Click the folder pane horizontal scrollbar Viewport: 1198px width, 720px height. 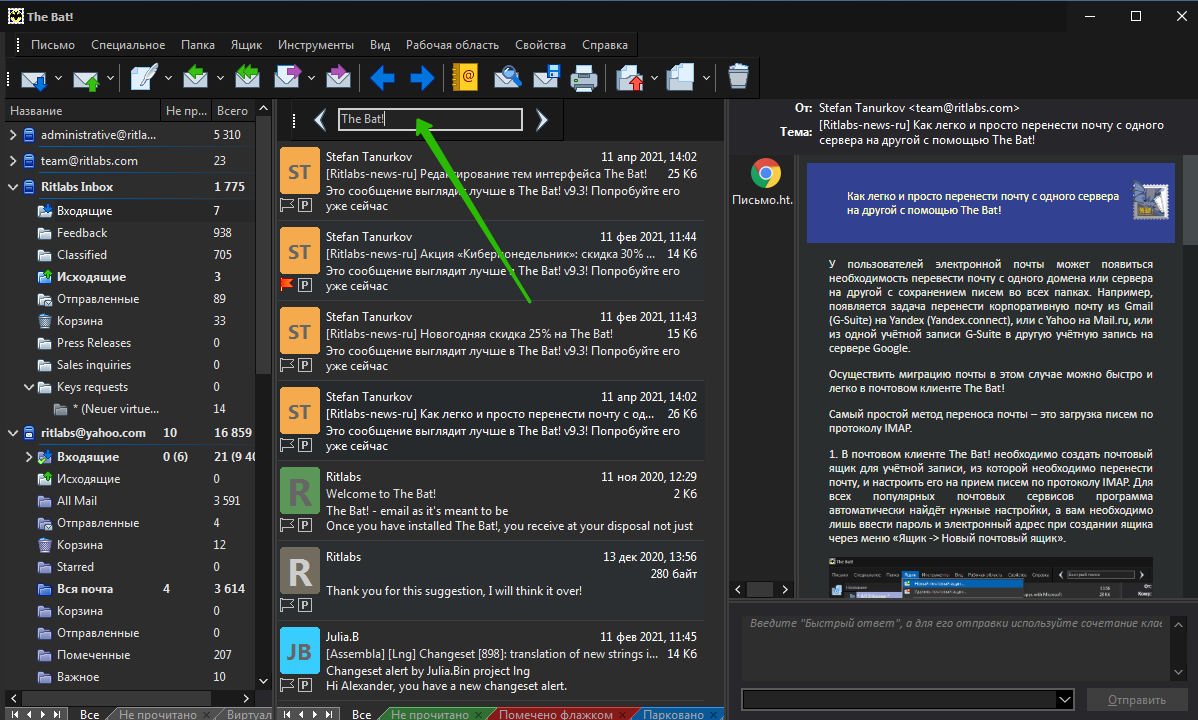(x=115, y=698)
